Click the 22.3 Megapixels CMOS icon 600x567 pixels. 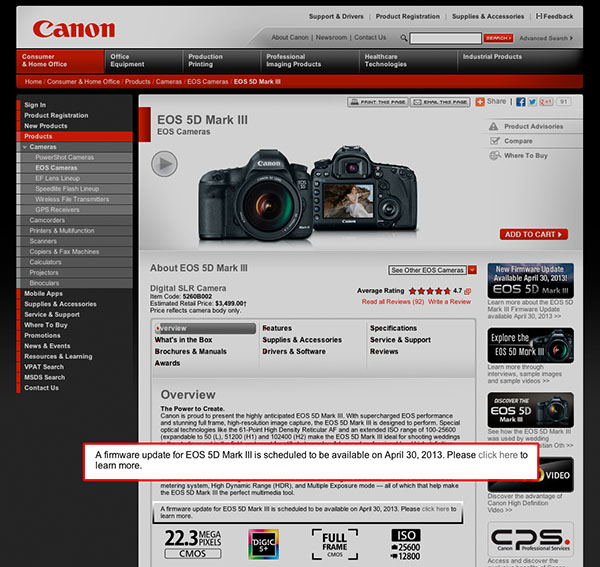pos(193,544)
